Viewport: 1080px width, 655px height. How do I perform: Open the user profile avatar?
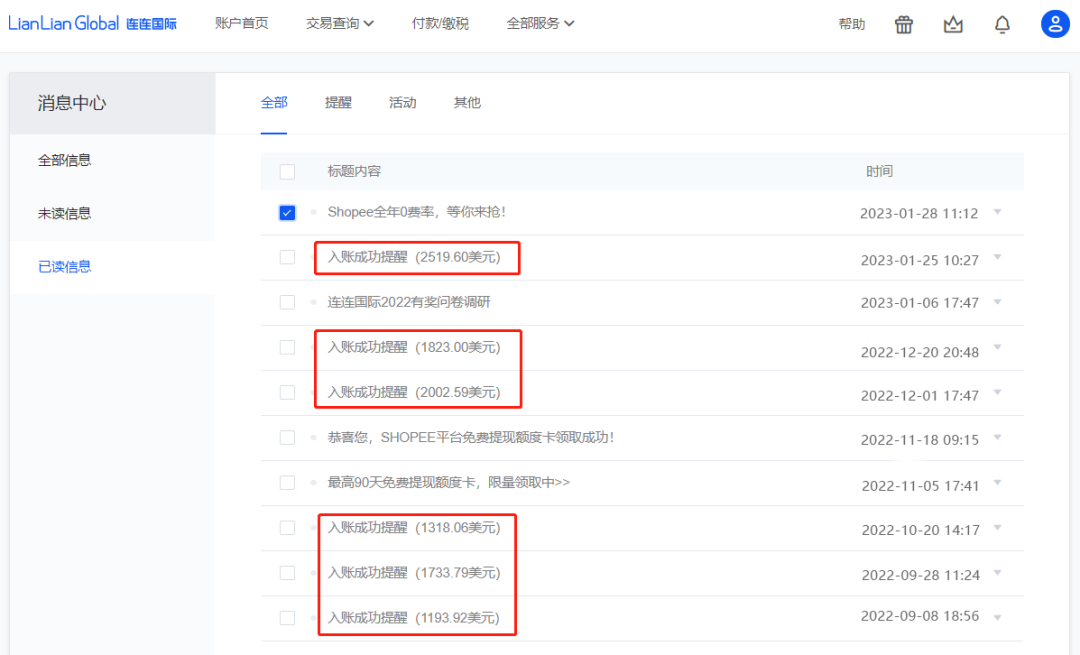point(1055,24)
